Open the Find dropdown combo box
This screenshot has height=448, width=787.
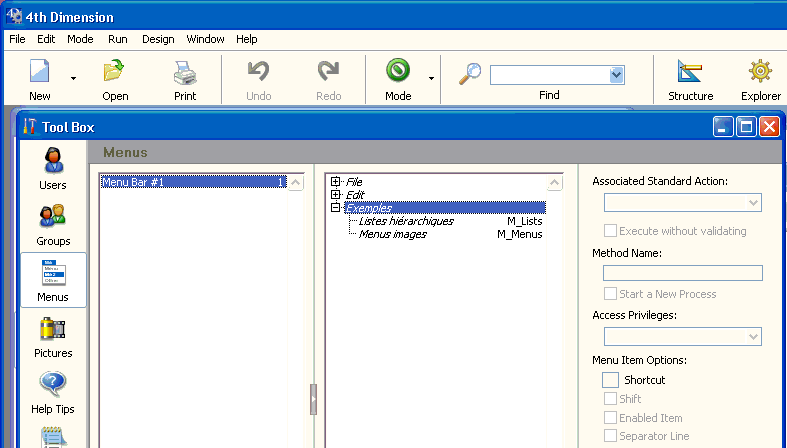616,75
